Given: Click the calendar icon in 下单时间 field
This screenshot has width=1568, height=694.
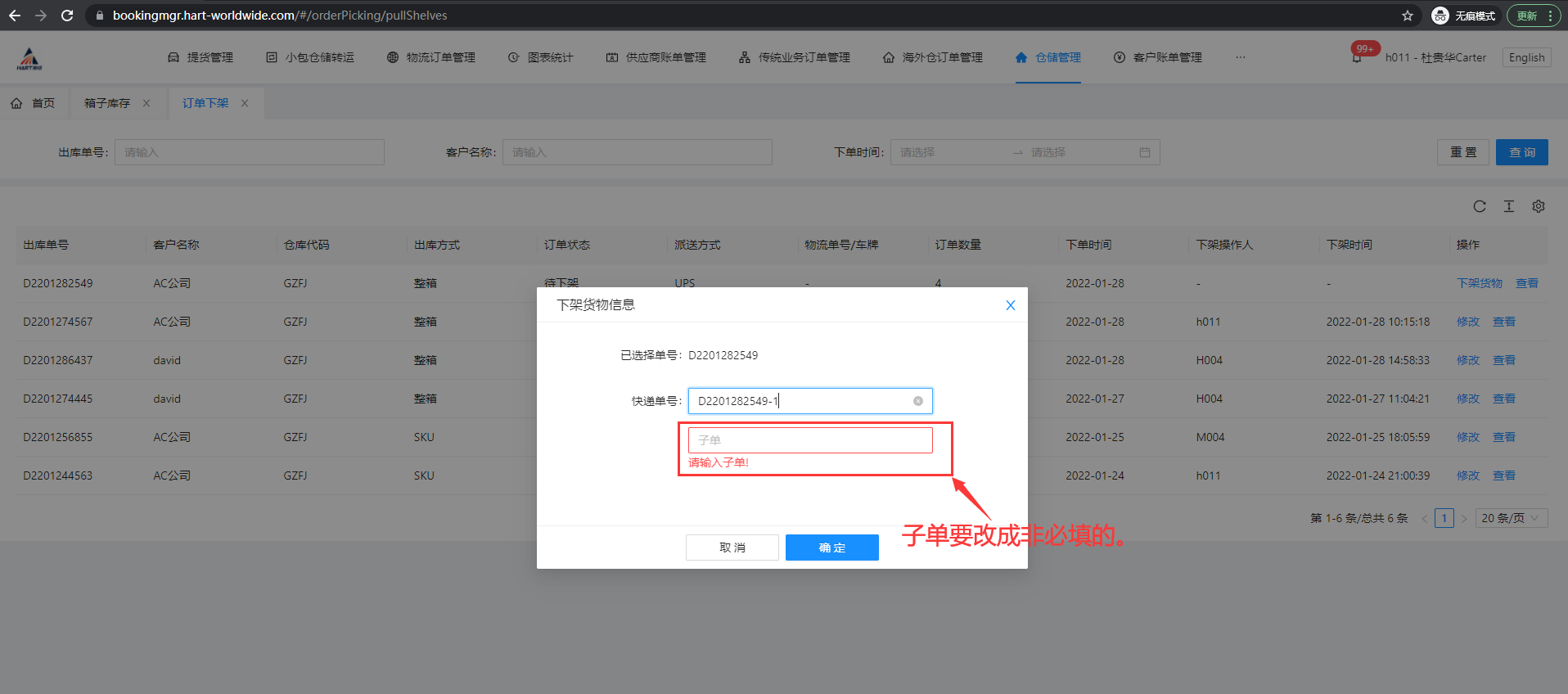Looking at the screenshot, I should point(1144,152).
